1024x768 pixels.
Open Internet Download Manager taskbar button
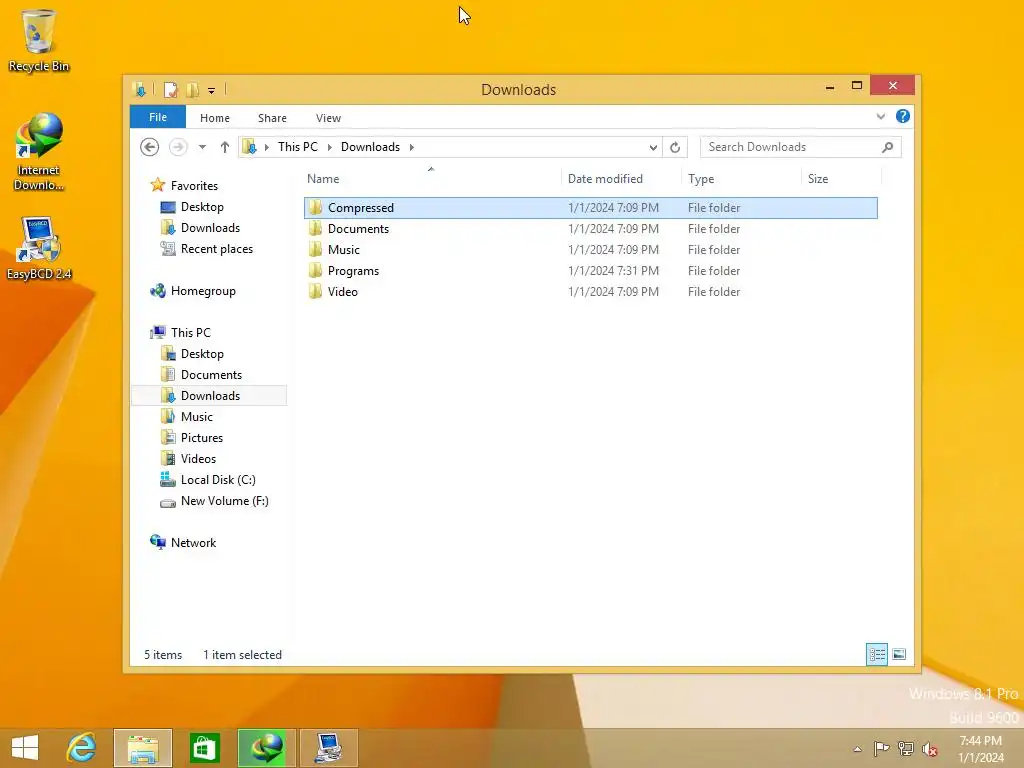pos(267,748)
